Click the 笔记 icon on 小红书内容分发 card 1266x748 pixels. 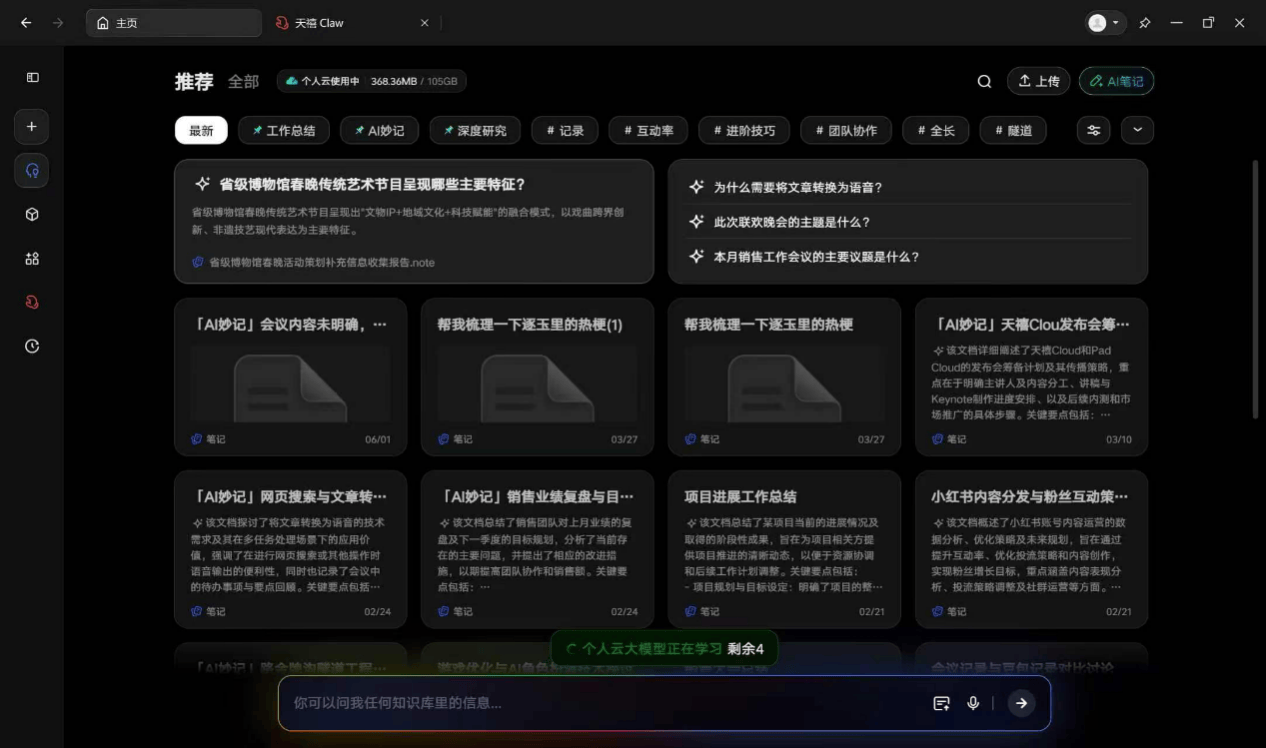(x=938, y=611)
